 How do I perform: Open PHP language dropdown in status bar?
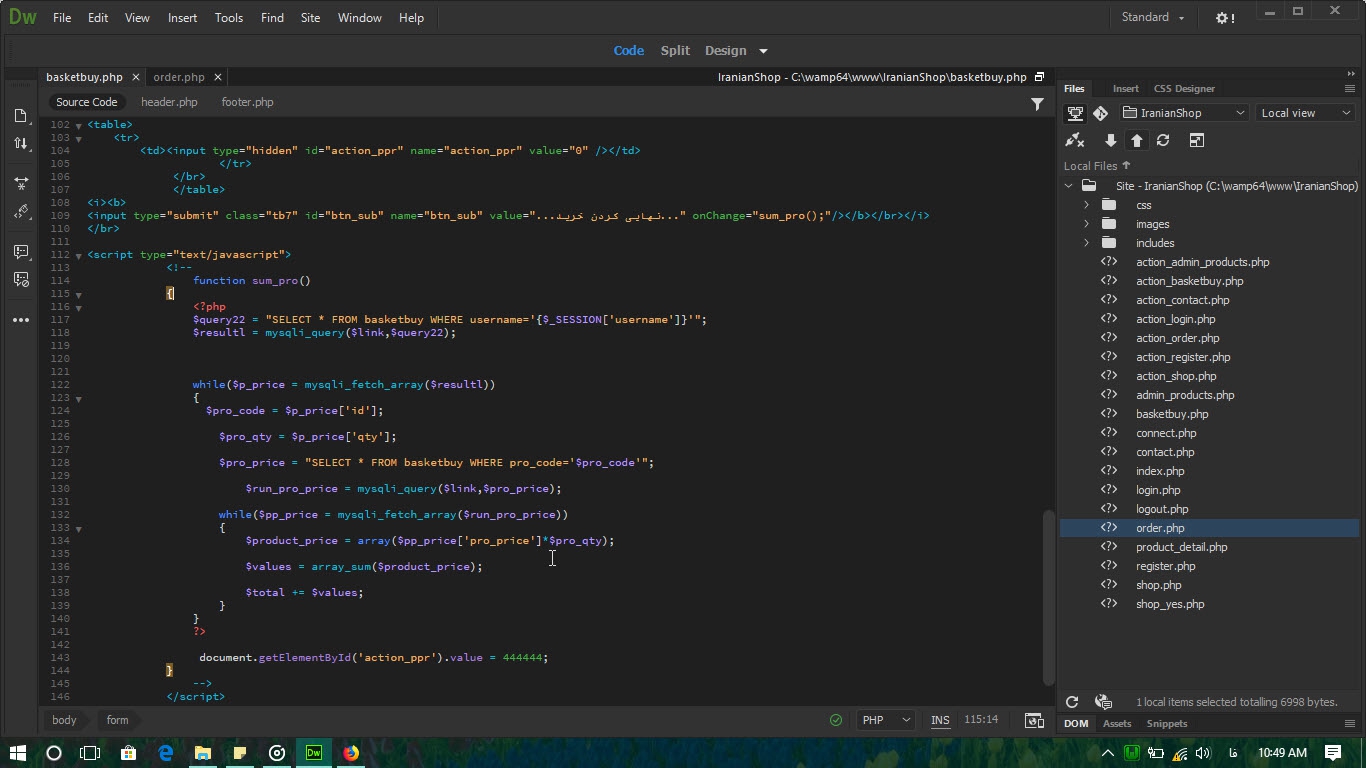point(886,720)
